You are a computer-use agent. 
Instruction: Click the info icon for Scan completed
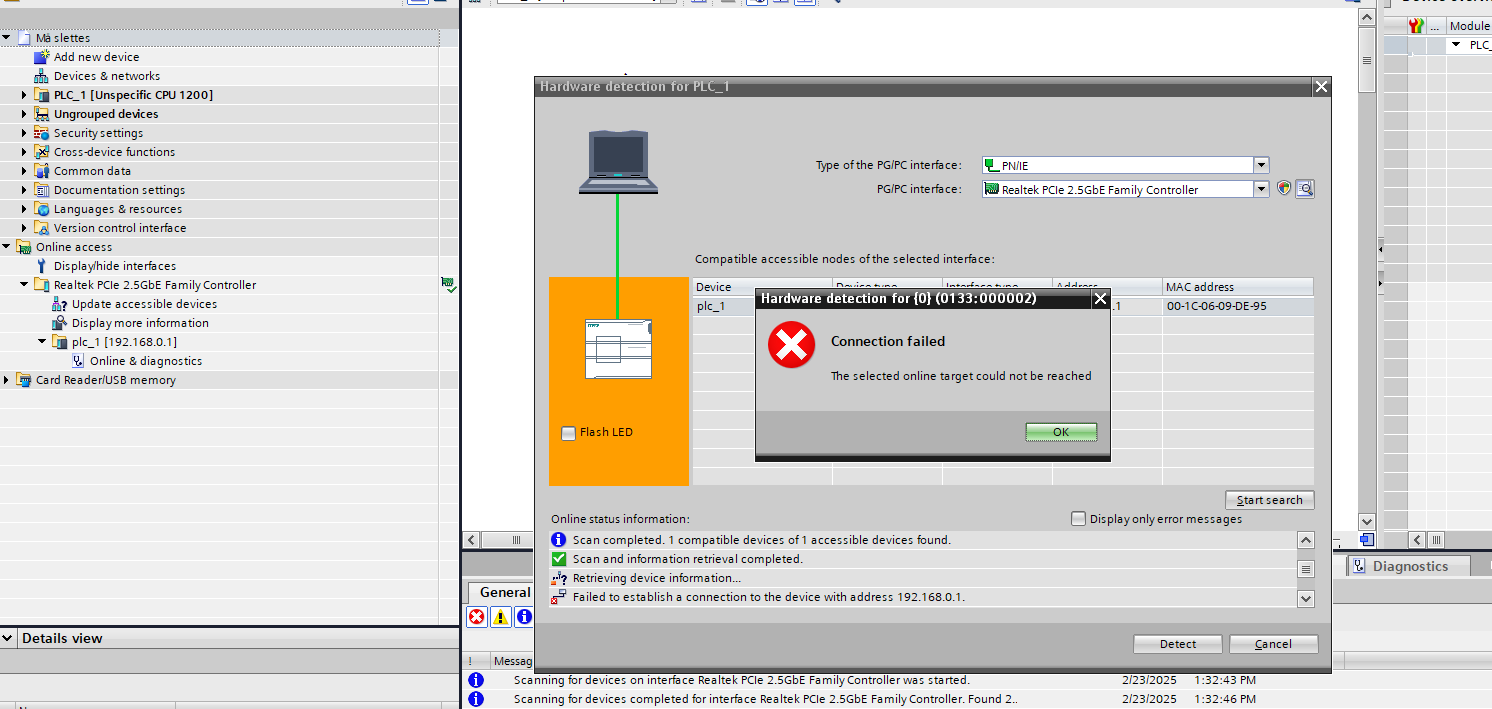(x=559, y=540)
